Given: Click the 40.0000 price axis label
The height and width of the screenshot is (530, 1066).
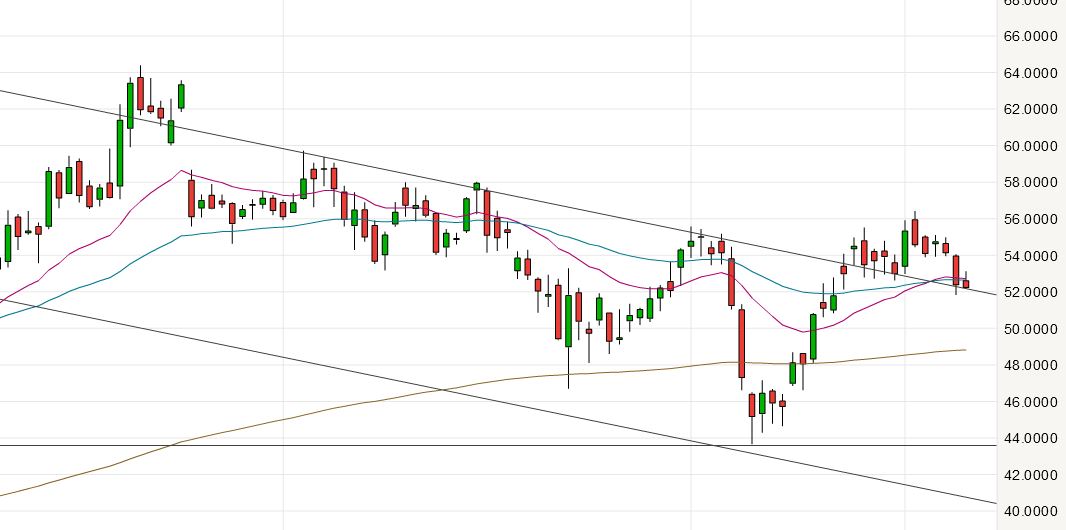Looking at the screenshot, I should tap(1030, 511).
